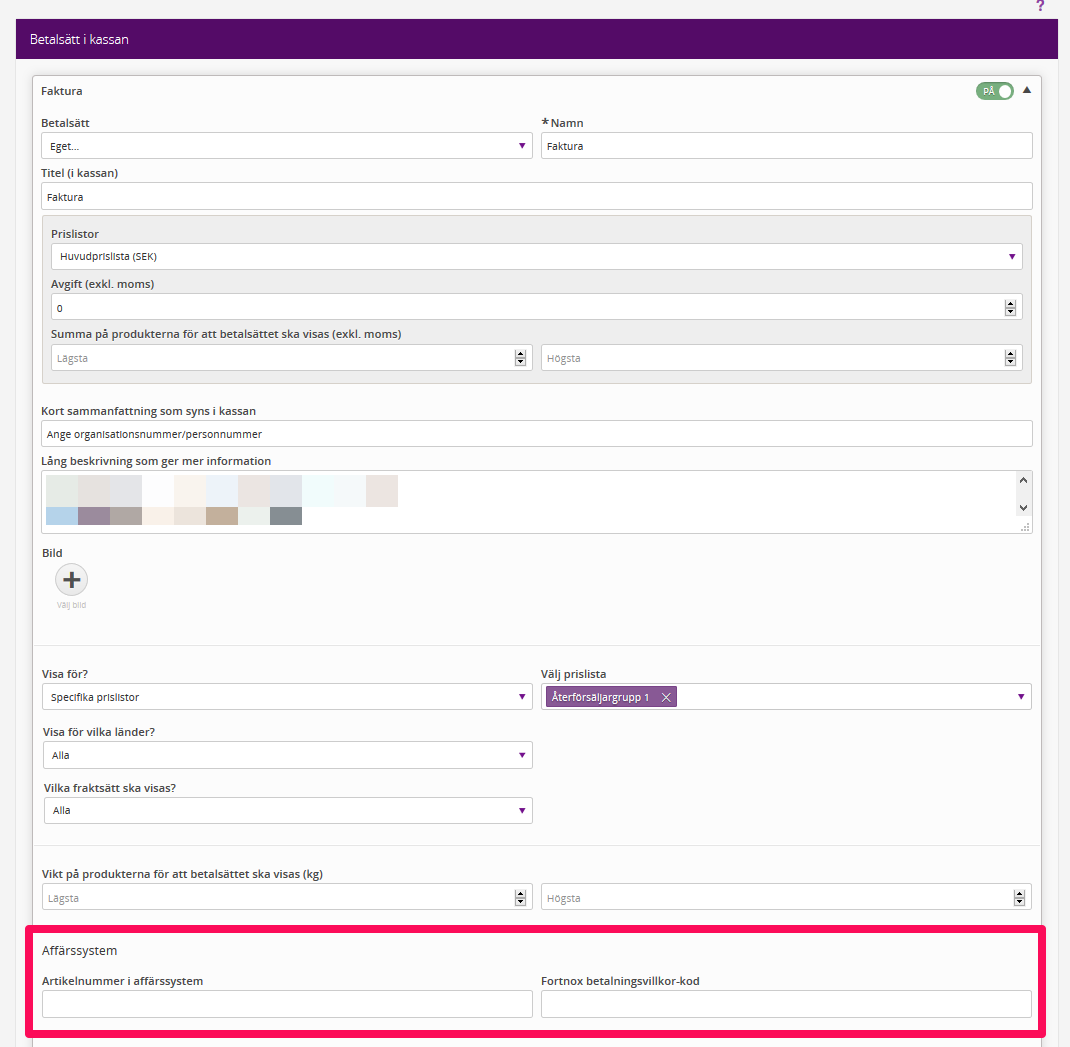Screen dimensions: 1070x1047
Task: Open the Betalsätt dropdown showing Eget...
Action: [287, 145]
